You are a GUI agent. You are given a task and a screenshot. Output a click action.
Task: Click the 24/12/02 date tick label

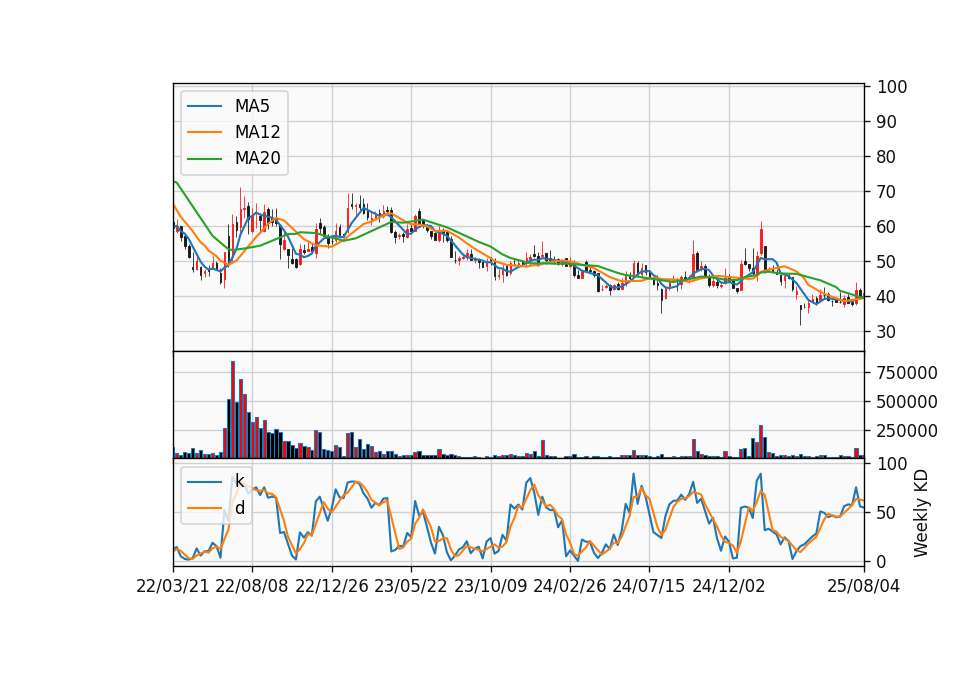(729, 587)
